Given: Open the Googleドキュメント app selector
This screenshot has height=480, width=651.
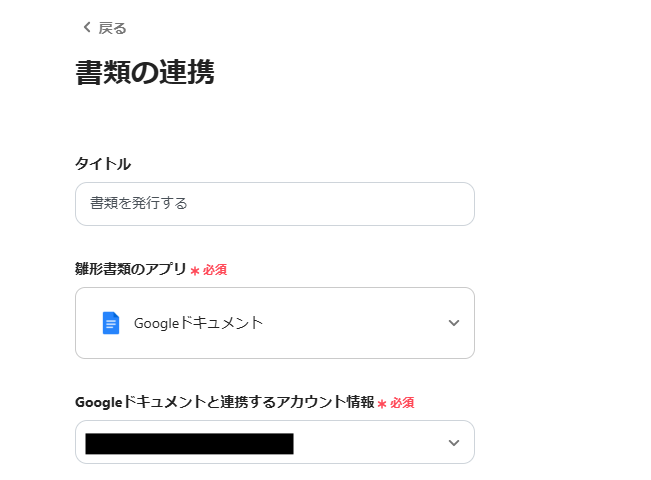Looking at the screenshot, I should [x=274, y=323].
